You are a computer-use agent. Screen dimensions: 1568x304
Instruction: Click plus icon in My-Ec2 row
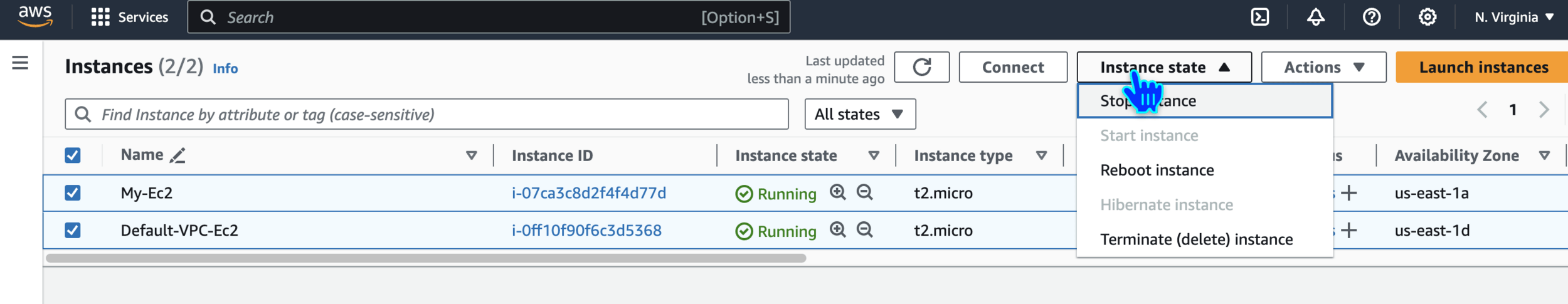pyautogui.click(x=1348, y=193)
